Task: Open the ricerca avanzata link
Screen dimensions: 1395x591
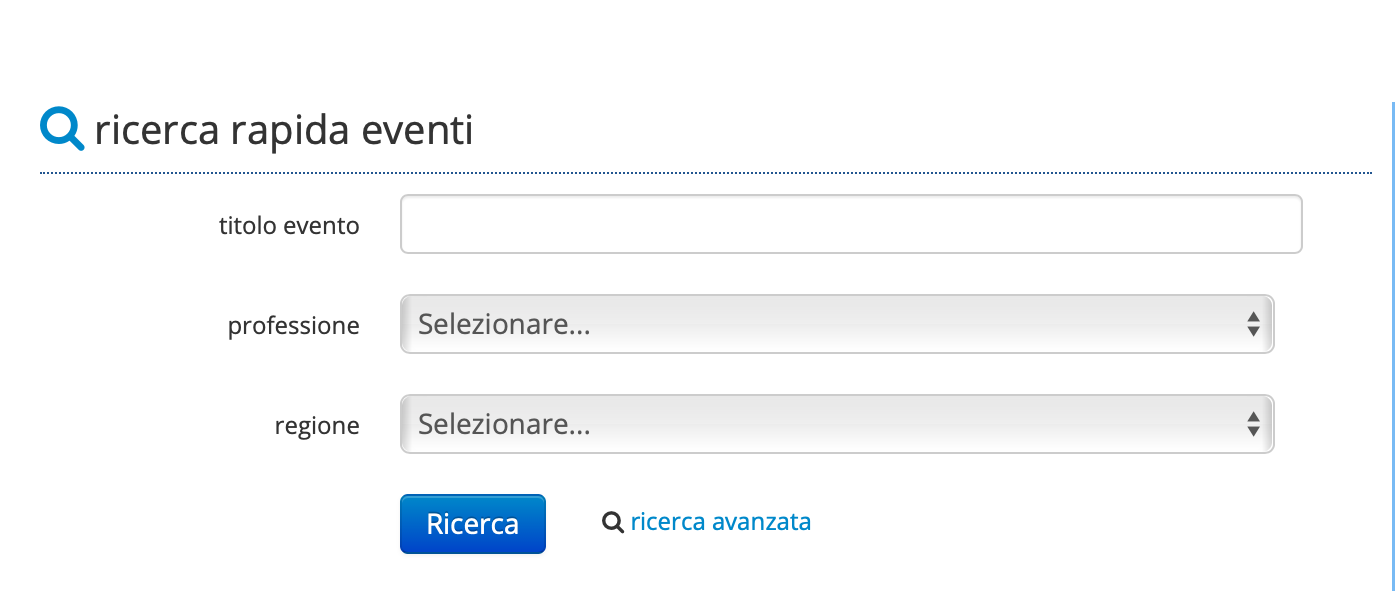Action: point(721,522)
